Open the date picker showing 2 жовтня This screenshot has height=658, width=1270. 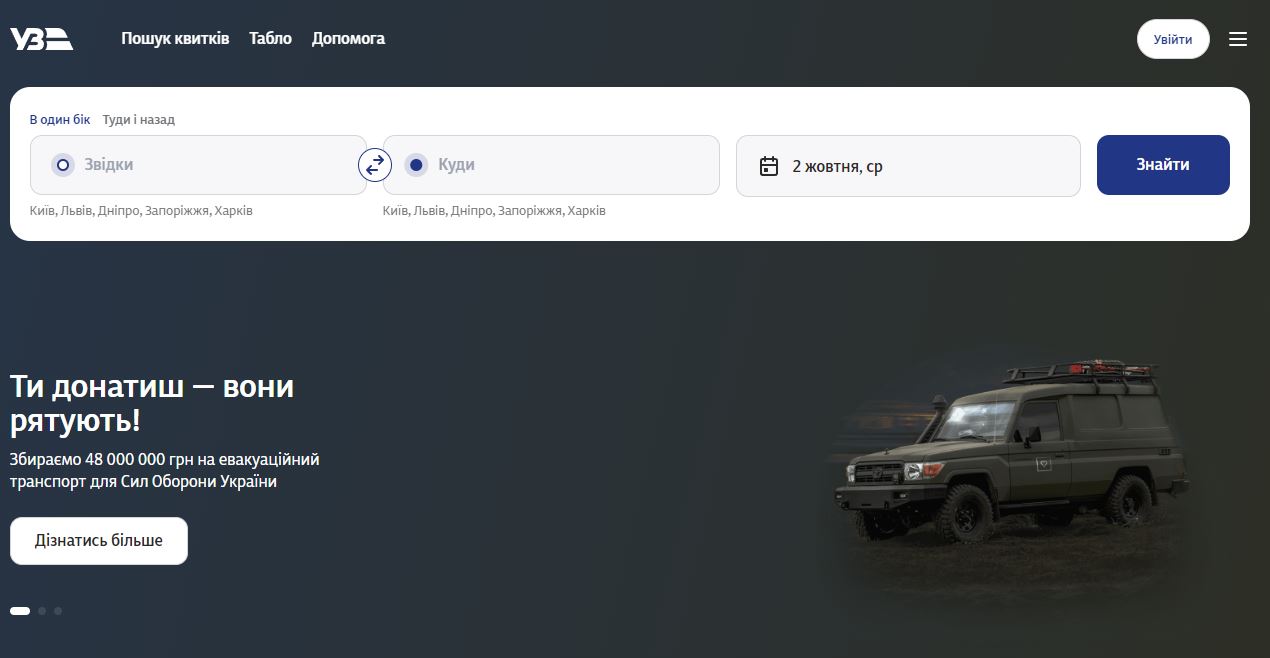pos(908,166)
